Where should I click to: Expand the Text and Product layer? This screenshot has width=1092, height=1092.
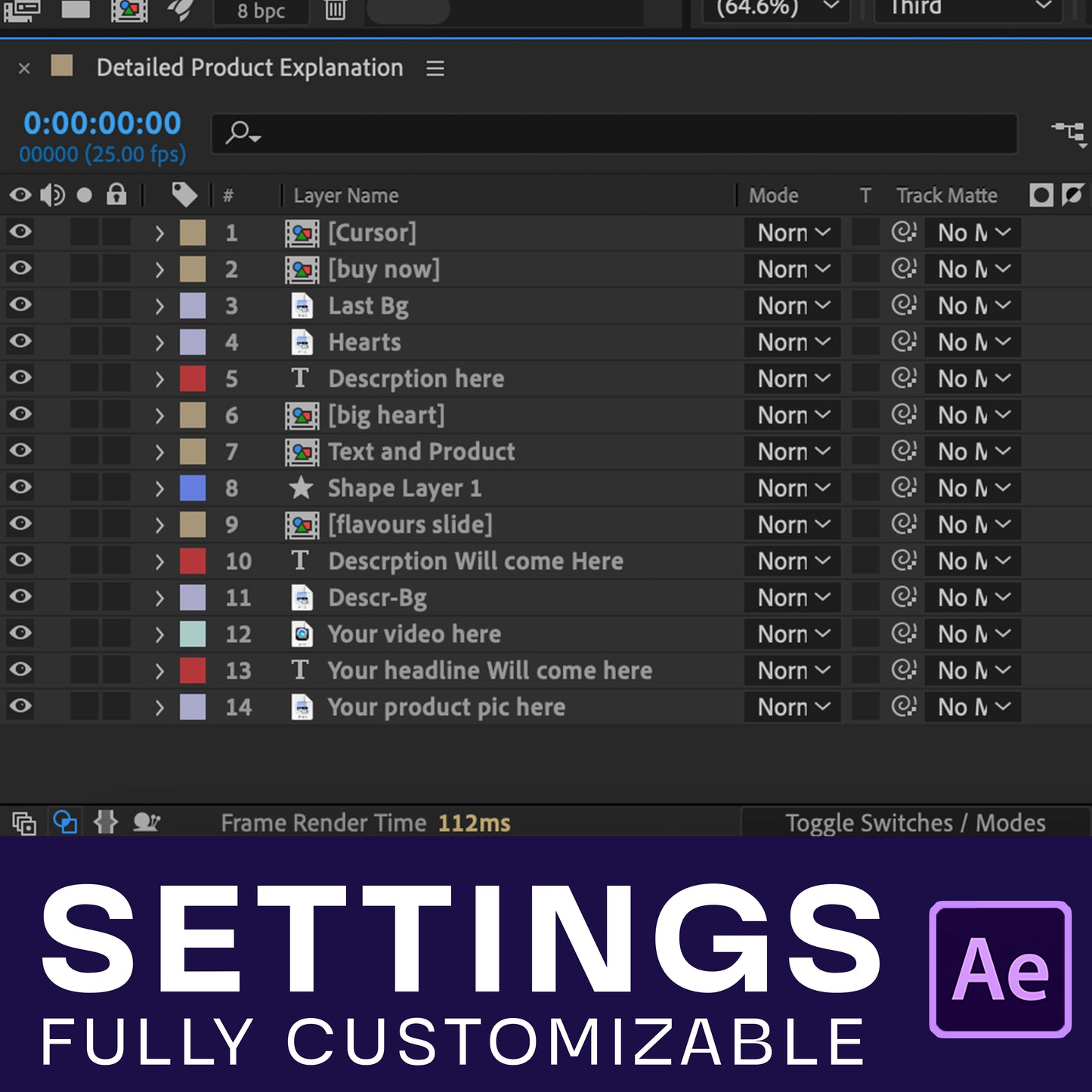click(159, 452)
